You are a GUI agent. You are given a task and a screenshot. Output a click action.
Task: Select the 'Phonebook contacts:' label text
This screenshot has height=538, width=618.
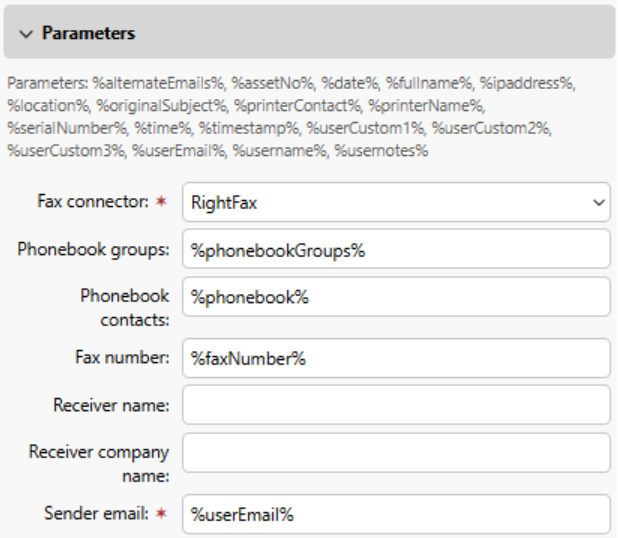click(125, 307)
